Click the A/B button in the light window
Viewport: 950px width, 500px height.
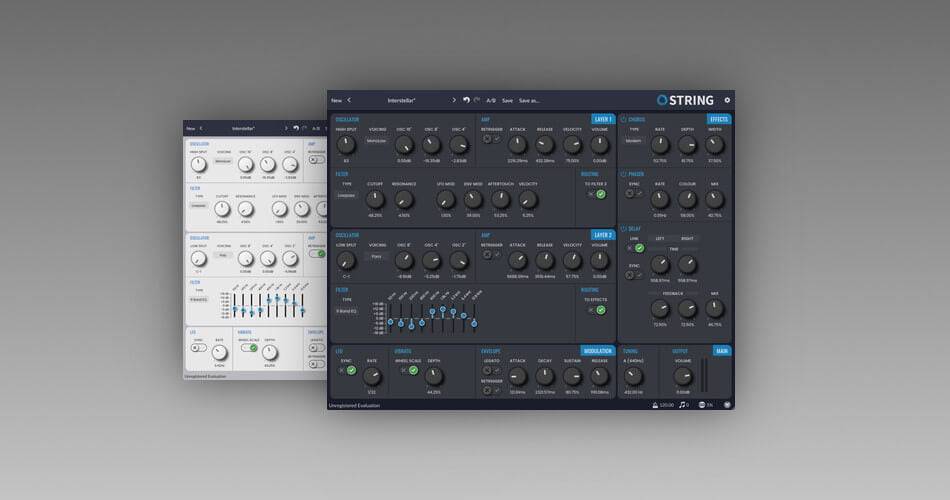316,128
